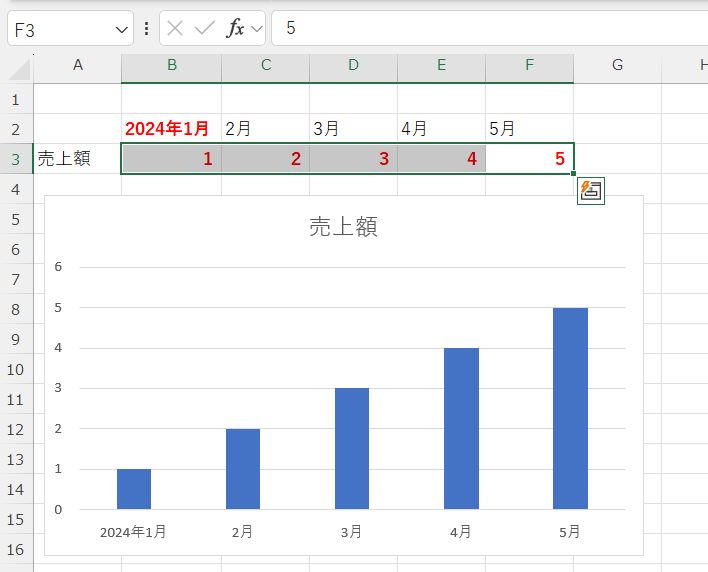Image resolution: width=708 pixels, height=572 pixels.
Task: Select column B header
Action: point(172,65)
